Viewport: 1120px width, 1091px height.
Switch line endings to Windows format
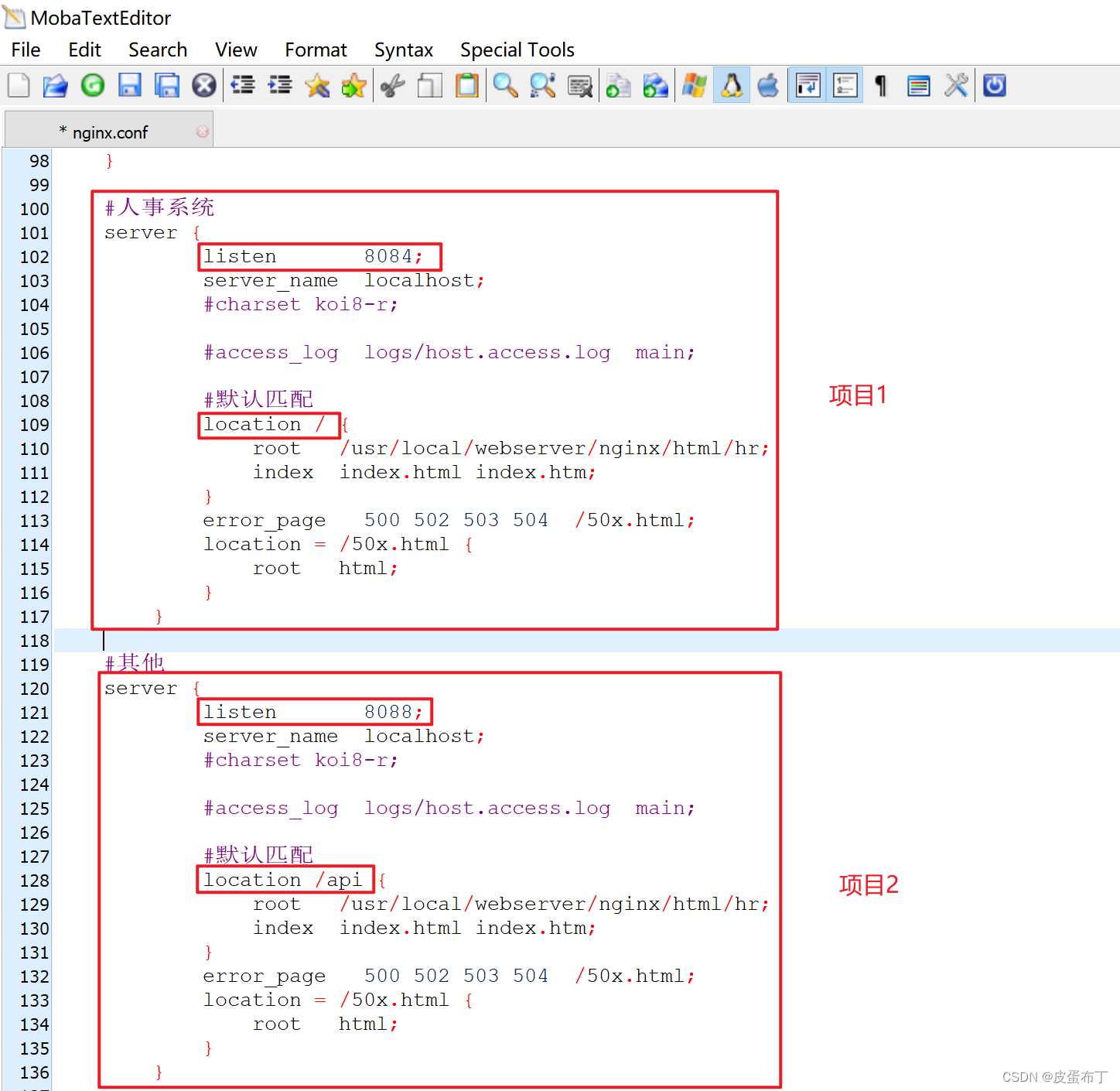coord(694,85)
